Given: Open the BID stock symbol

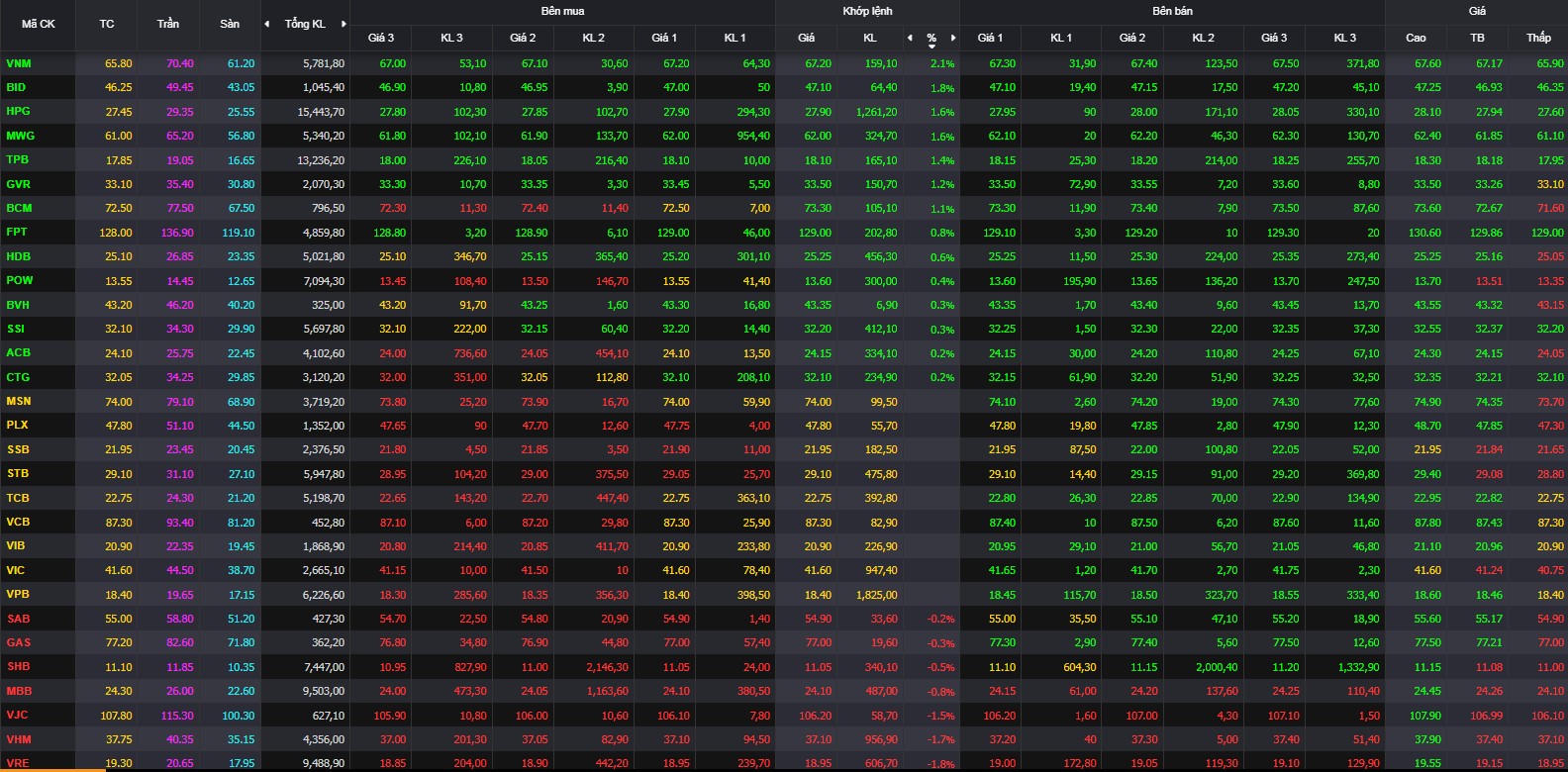Looking at the screenshot, I should [x=16, y=87].
